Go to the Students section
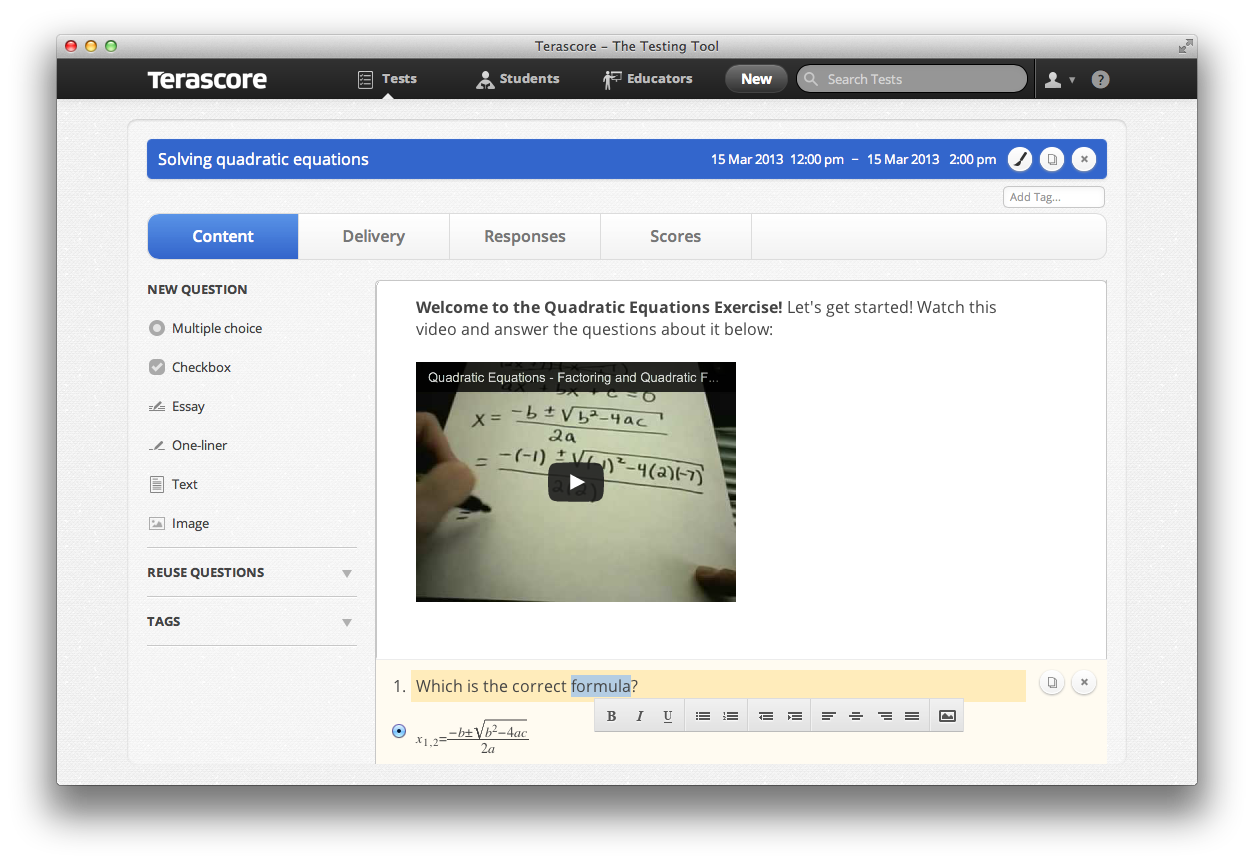1254x864 pixels. [x=518, y=80]
